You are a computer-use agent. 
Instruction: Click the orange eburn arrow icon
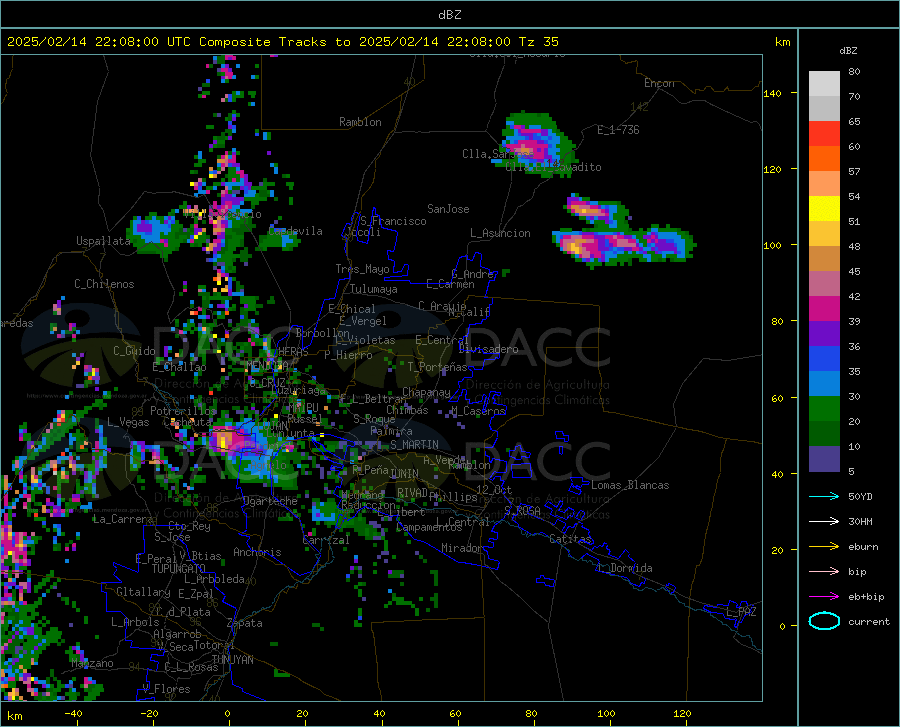point(824,546)
